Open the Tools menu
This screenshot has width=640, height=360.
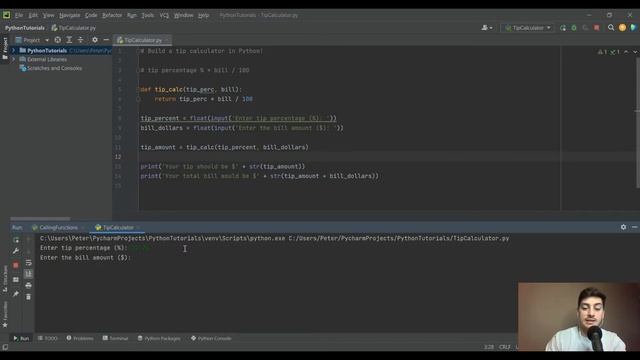point(148,15)
